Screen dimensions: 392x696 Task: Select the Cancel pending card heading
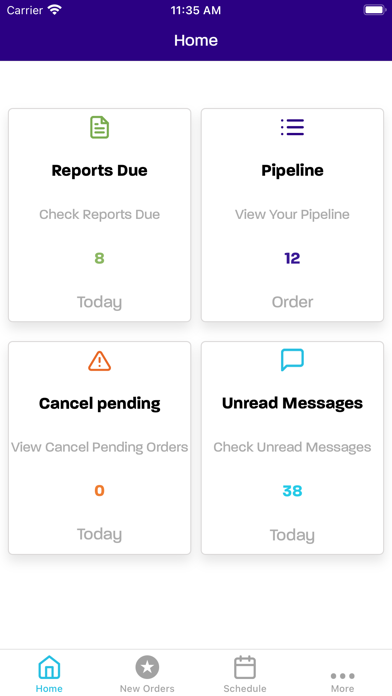click(x=99, y=403)
